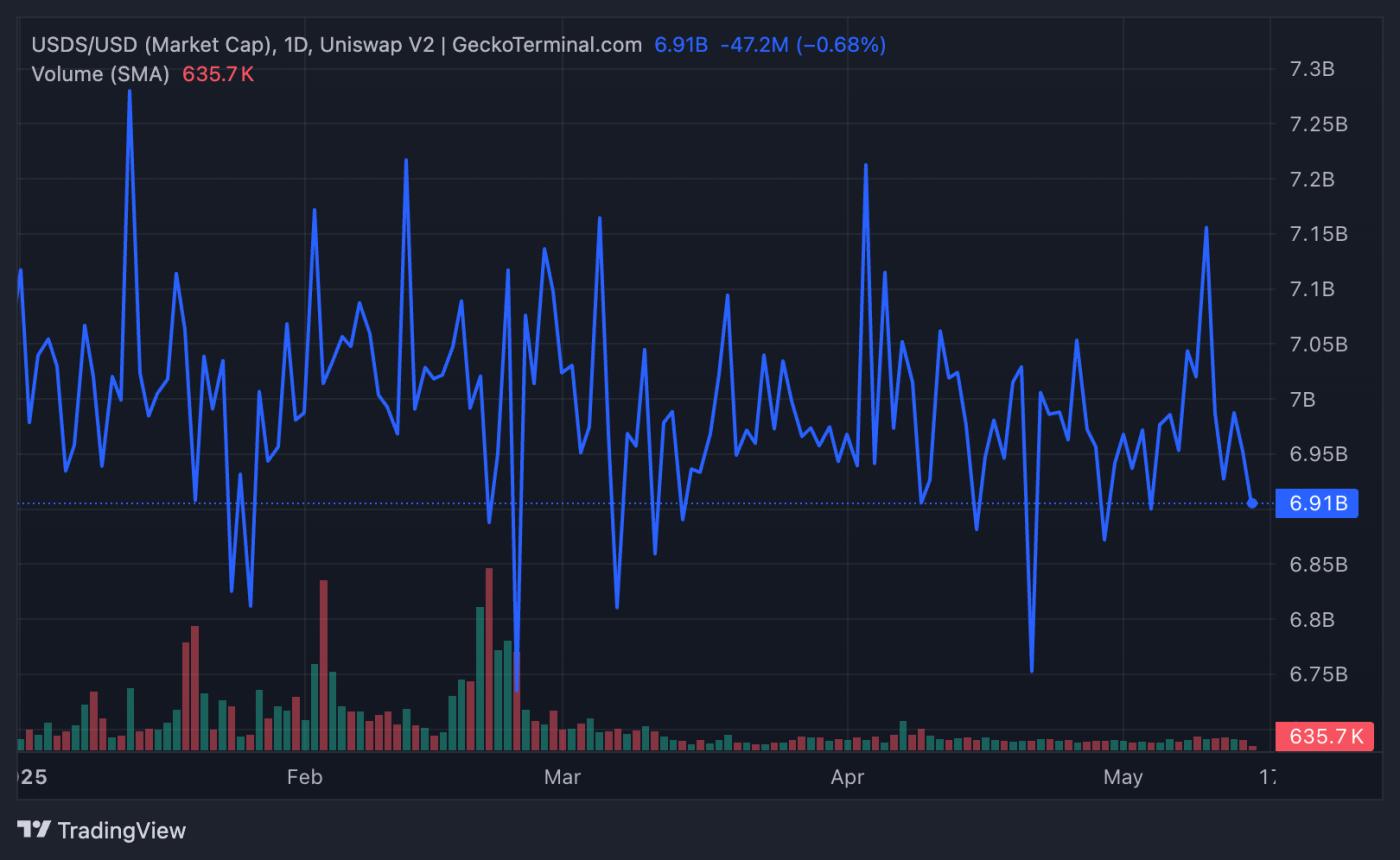
Task: Select the Mar marker on time axis
Action: [x=562, y=777]
